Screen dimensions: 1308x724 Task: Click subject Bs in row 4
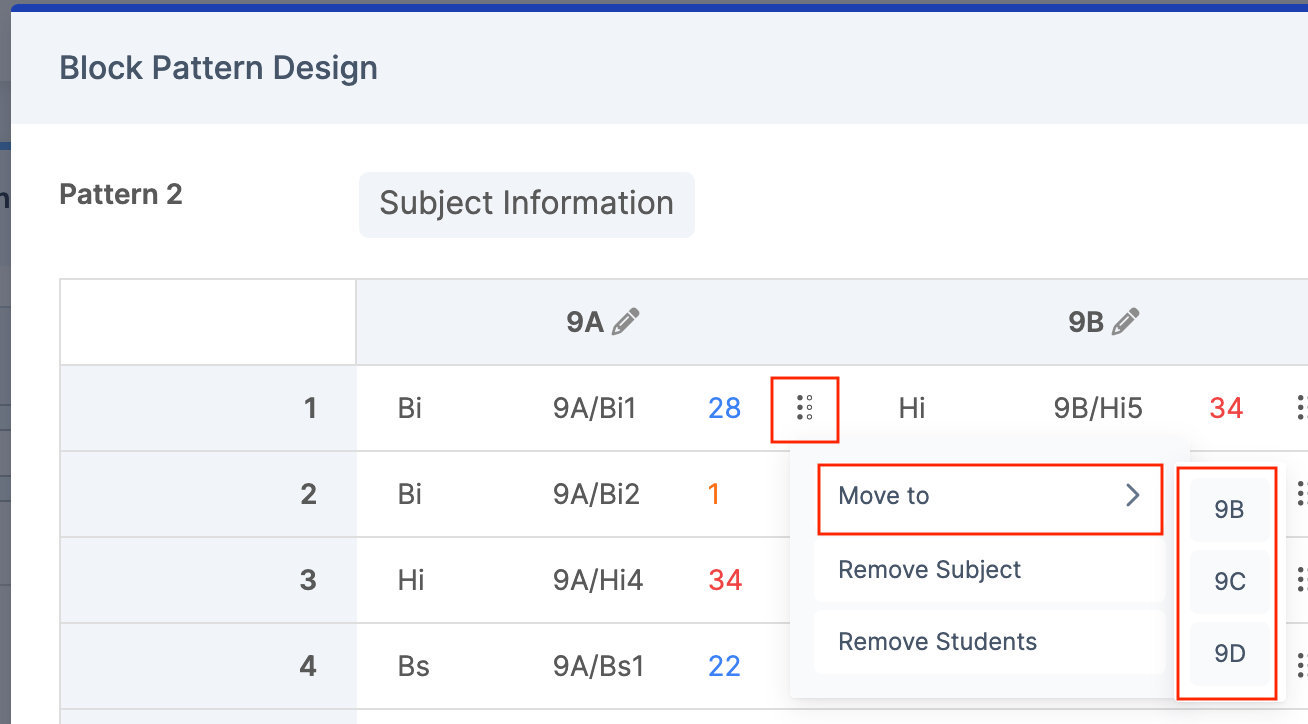click(413, 666)
